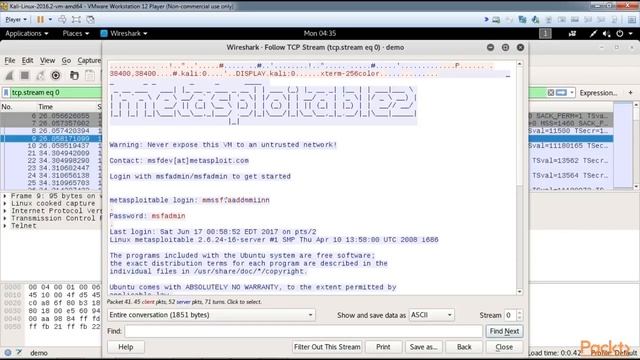Open Wireshark app menu in top panel
This screenshot has width=640, height=360.
point(124,33)
